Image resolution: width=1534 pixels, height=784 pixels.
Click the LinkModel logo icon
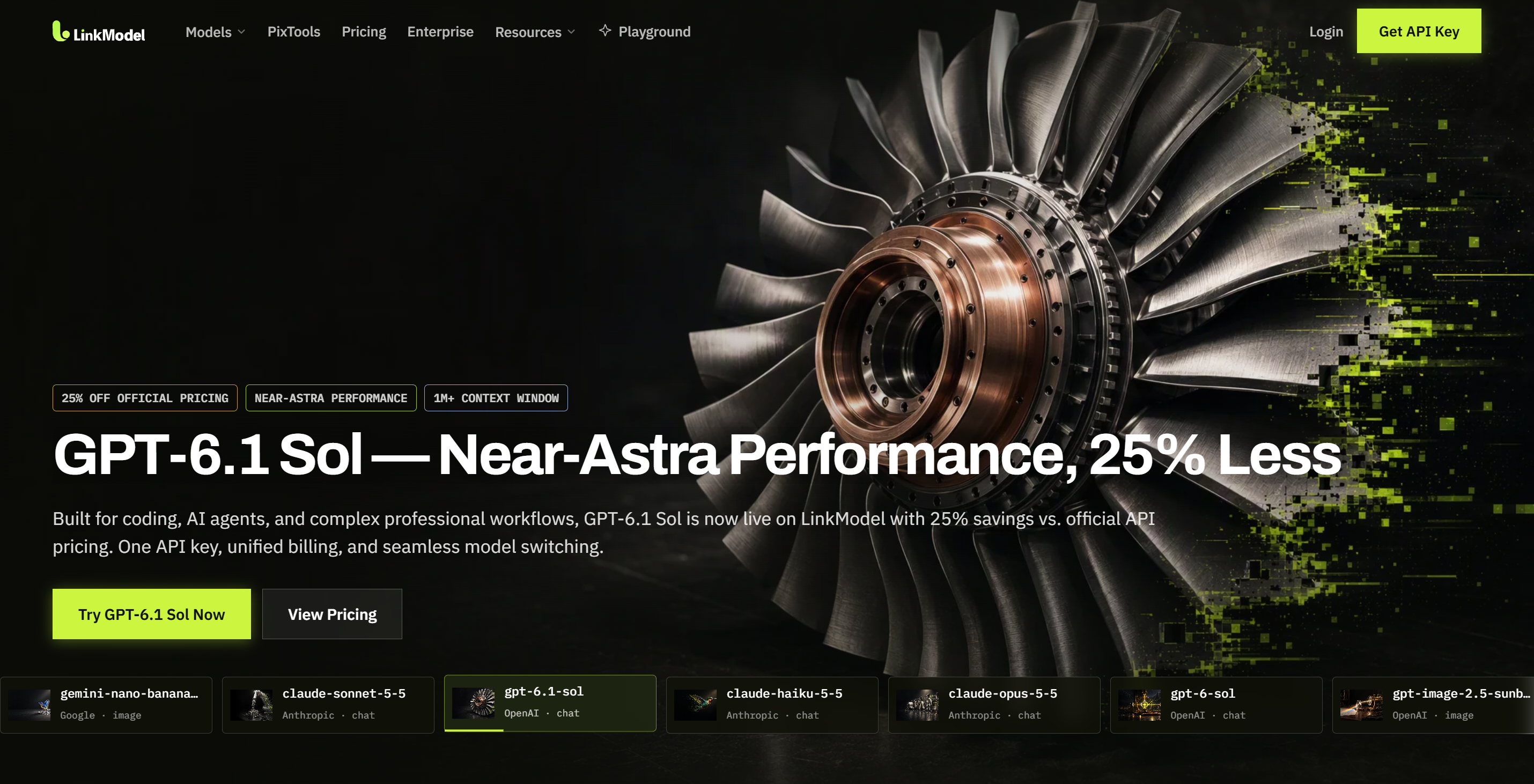pos(61,31)
